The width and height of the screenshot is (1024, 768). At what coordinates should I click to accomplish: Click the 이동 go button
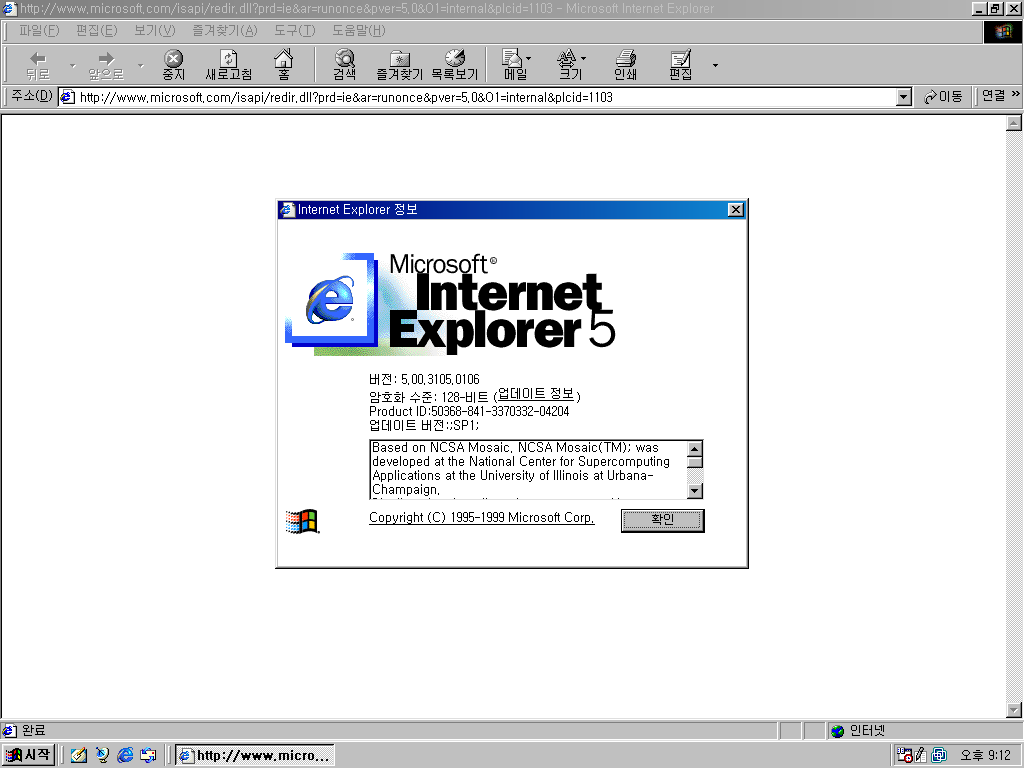coord(943,97)
